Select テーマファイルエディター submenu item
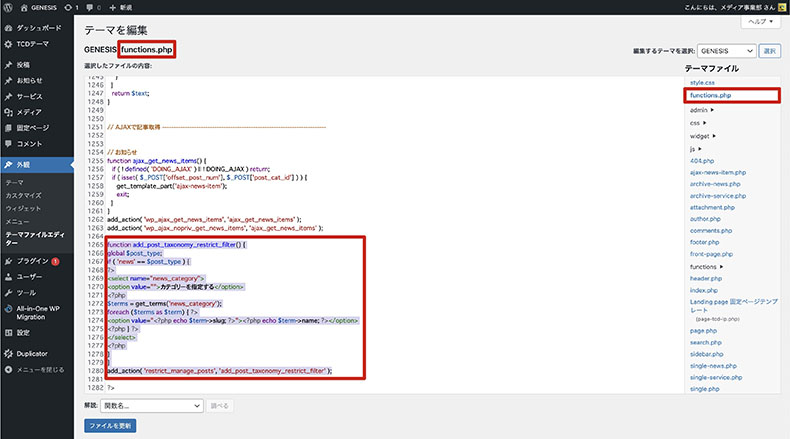Viewport: 790px width, 439px height. click(x=35, y=238)
